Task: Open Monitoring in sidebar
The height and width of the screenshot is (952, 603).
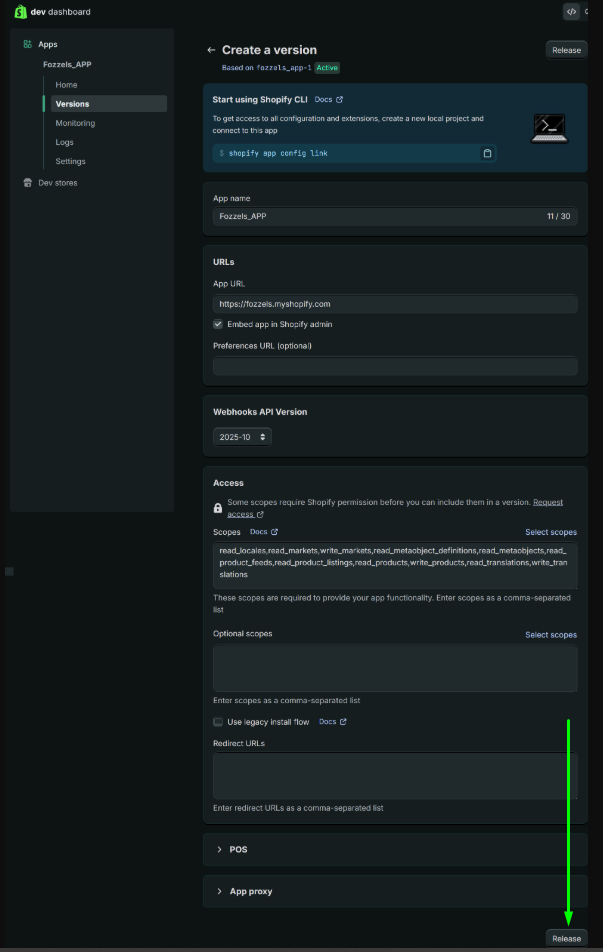Action: (75, 123)
